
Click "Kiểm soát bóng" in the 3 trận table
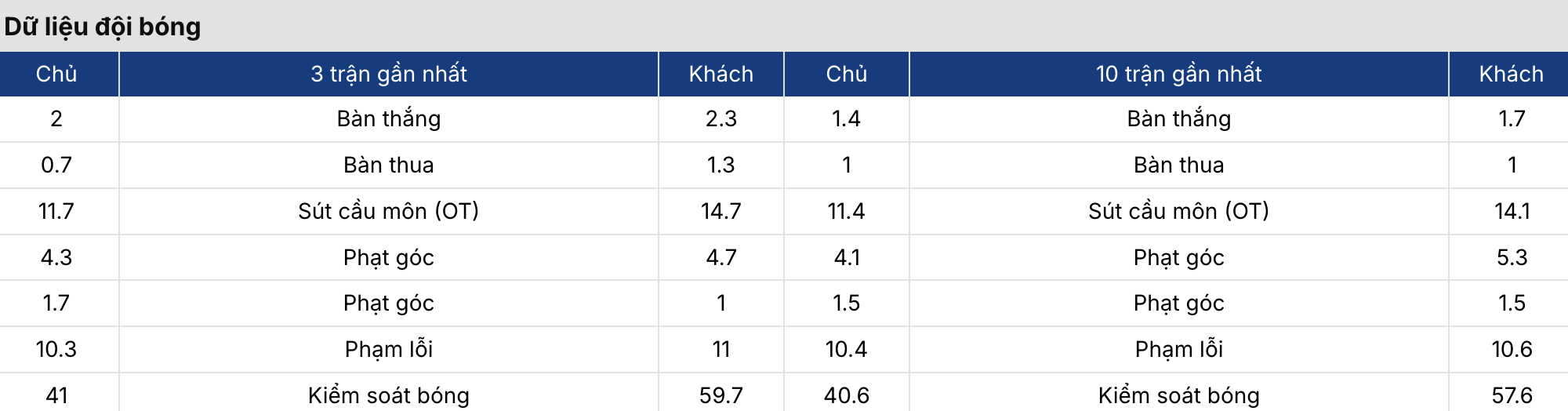389,395
